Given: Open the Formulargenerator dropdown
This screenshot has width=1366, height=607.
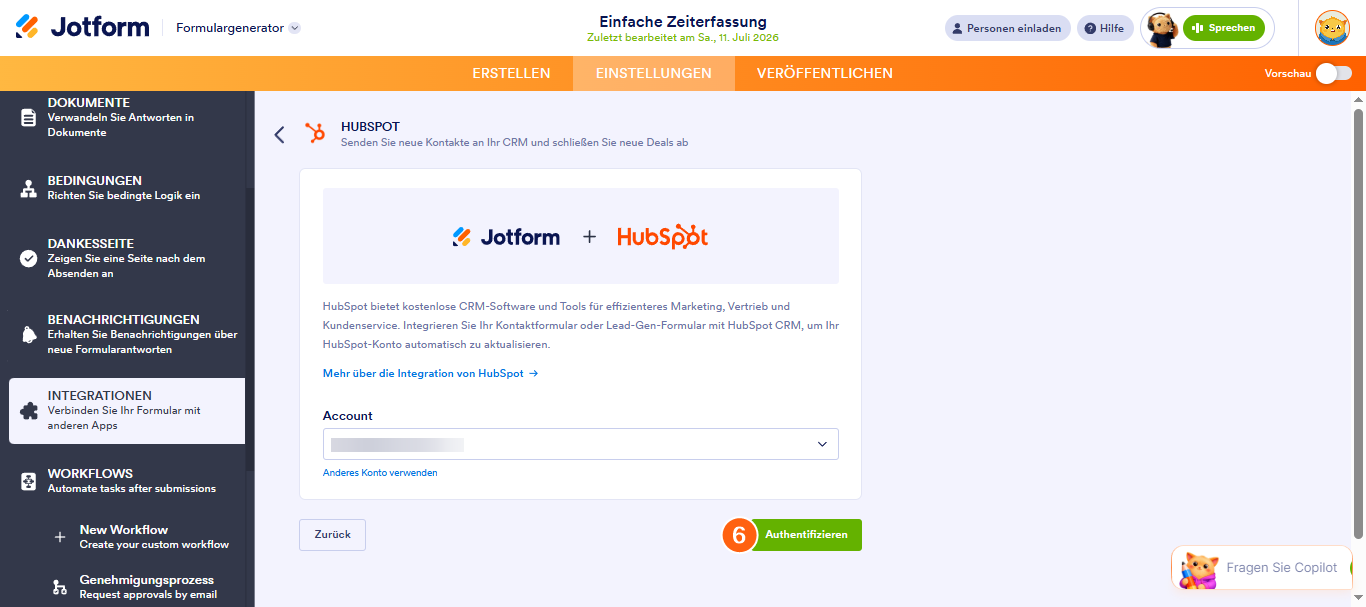Looking at the screenshot, I should [238, 28].
